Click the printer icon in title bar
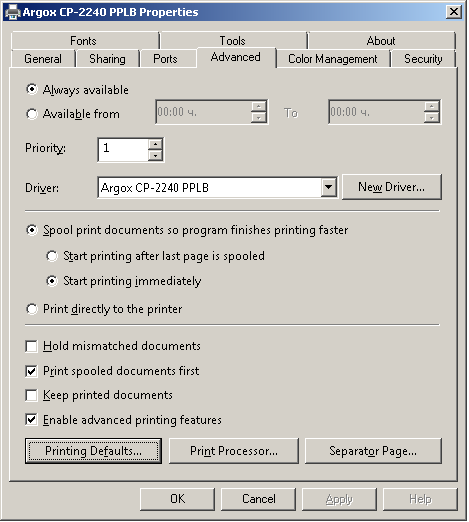This screenshot has height=522, width=469. pos(13,12)
